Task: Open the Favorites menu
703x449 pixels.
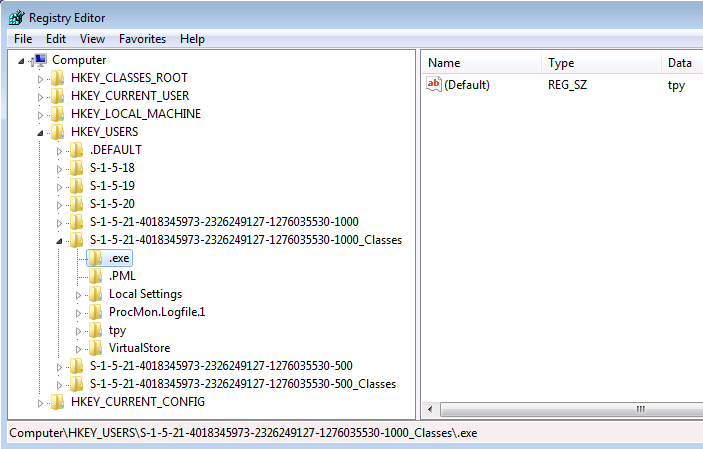Action: (142, 39)
